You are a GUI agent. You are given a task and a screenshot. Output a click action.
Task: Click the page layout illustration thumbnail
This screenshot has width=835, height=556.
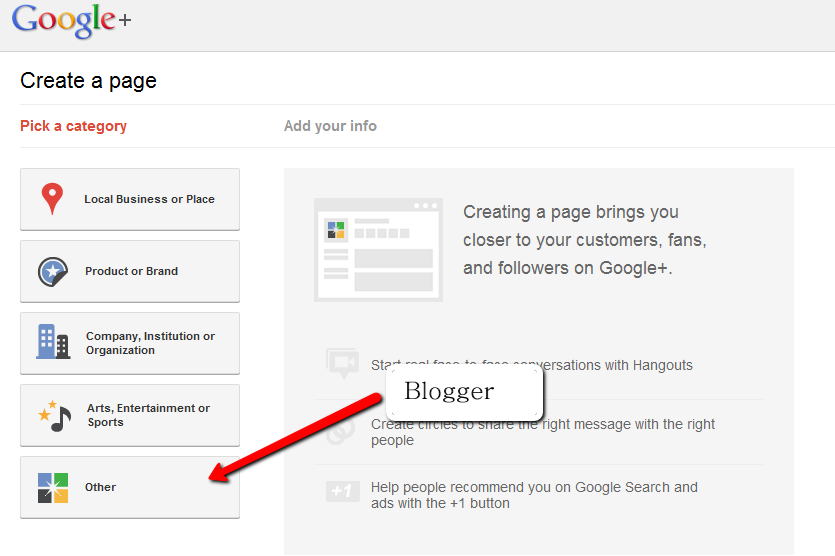pos(378,250)
